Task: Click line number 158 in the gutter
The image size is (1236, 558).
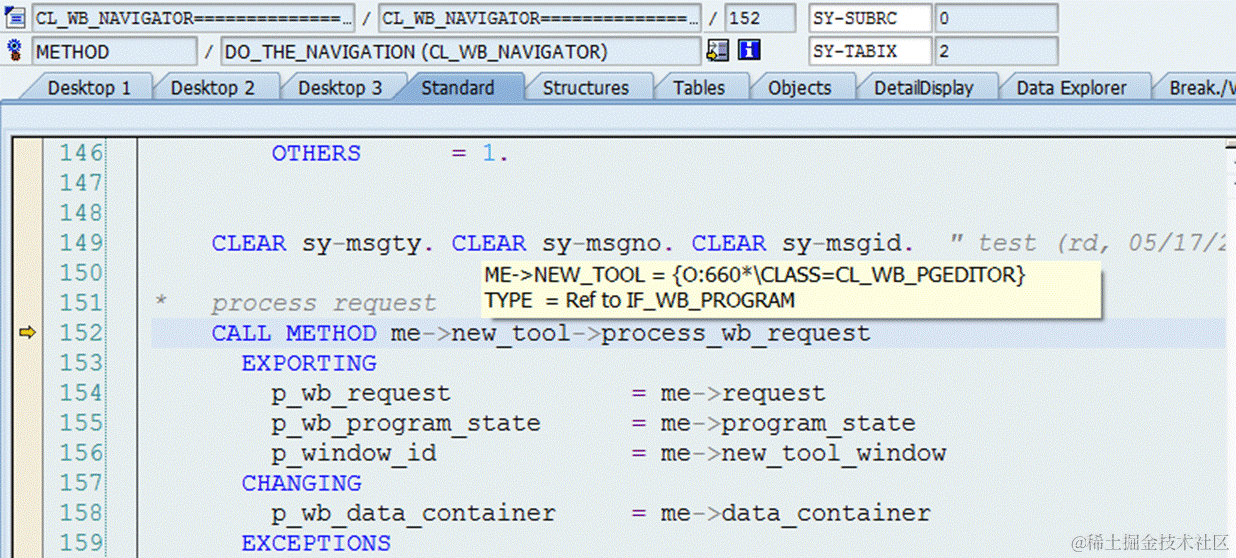Action: (81, 513)
